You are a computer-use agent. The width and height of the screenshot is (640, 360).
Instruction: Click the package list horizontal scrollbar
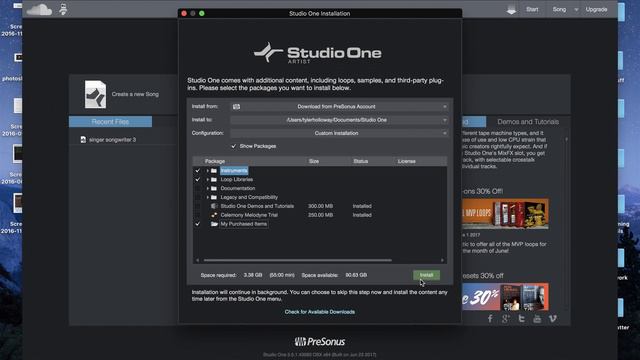click(x=298, y=260)
